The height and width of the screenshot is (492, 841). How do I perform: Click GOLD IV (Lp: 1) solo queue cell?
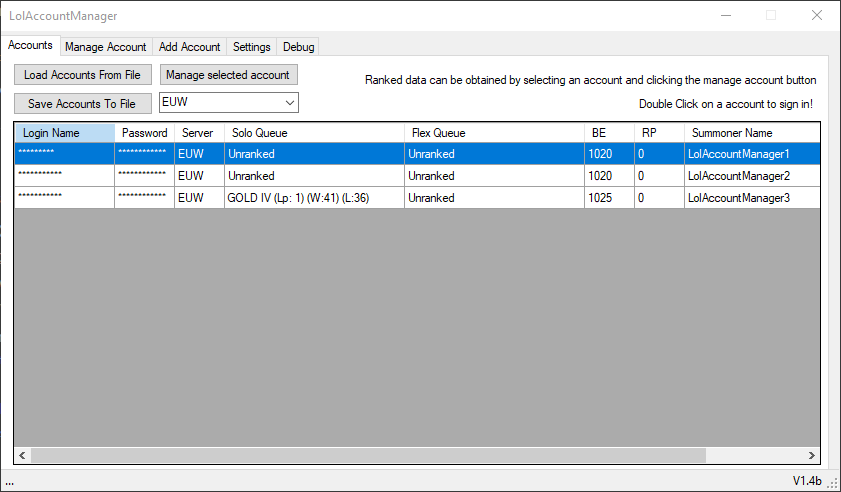point(314,198)
